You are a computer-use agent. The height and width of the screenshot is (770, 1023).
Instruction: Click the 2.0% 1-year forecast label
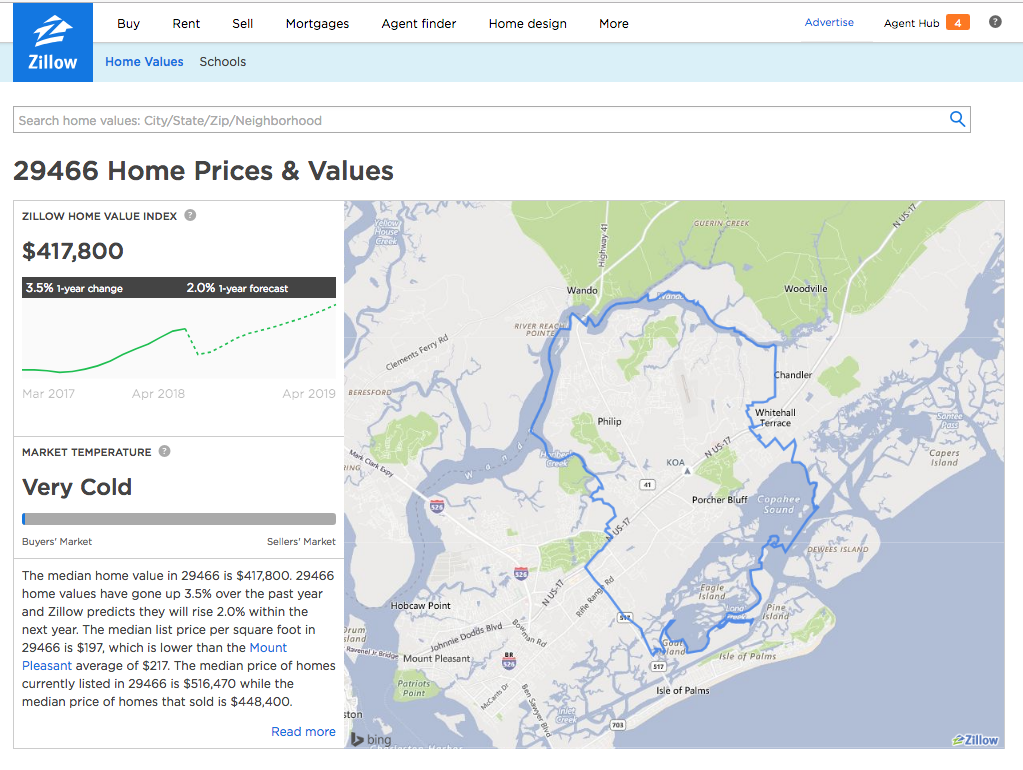click(237, 288)
